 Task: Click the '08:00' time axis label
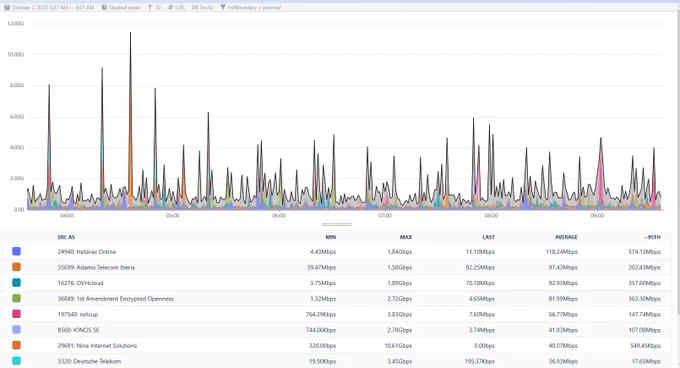point(491,215)
